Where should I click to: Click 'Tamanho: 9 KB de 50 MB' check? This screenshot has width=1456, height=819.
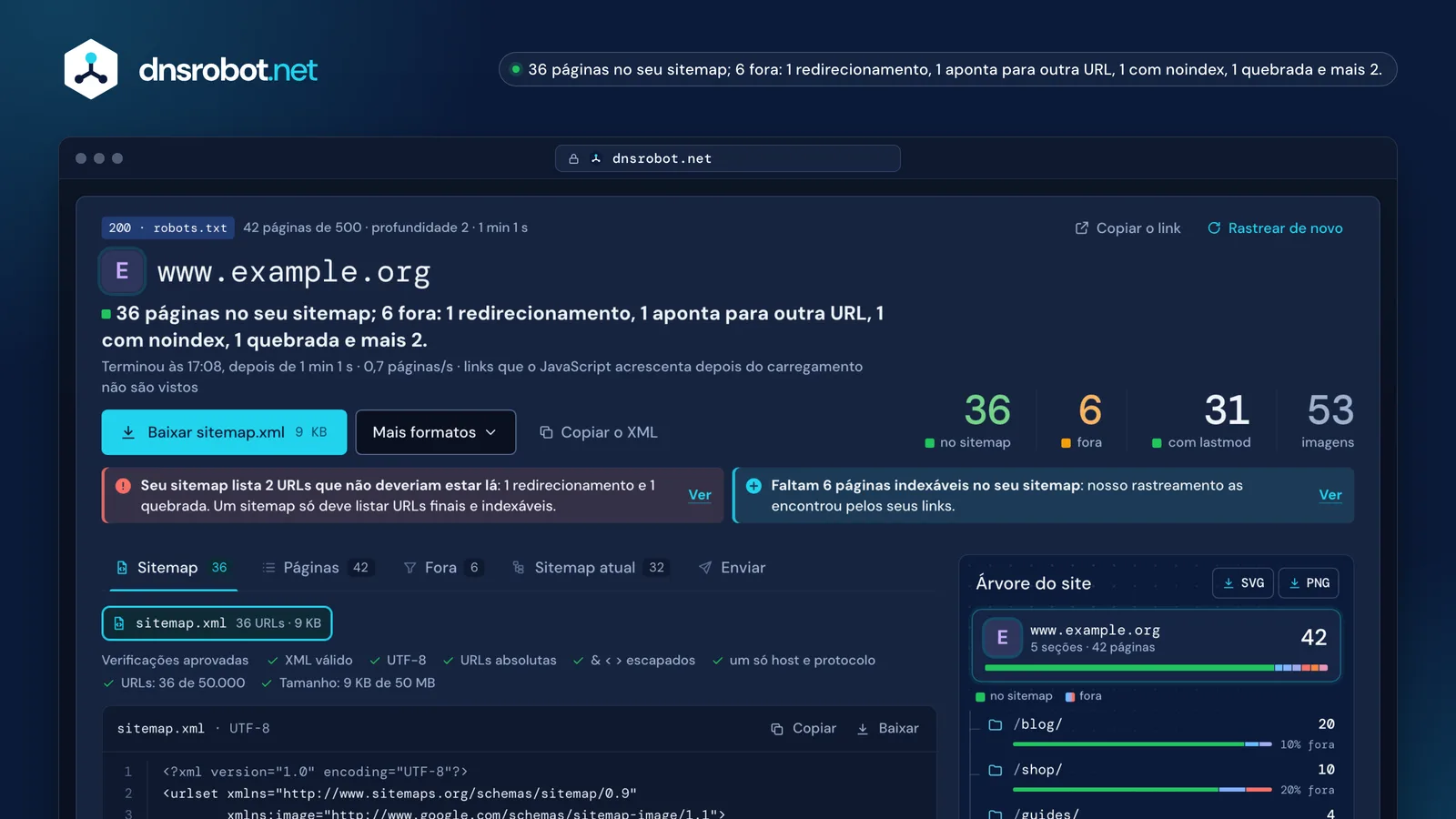point(349,683)
